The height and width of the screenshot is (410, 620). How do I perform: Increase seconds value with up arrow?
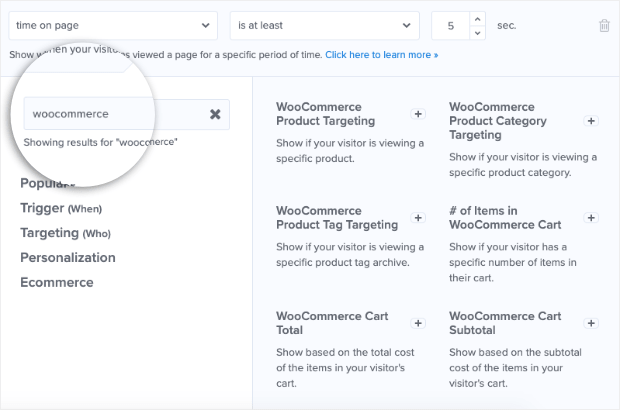(476, 19)
